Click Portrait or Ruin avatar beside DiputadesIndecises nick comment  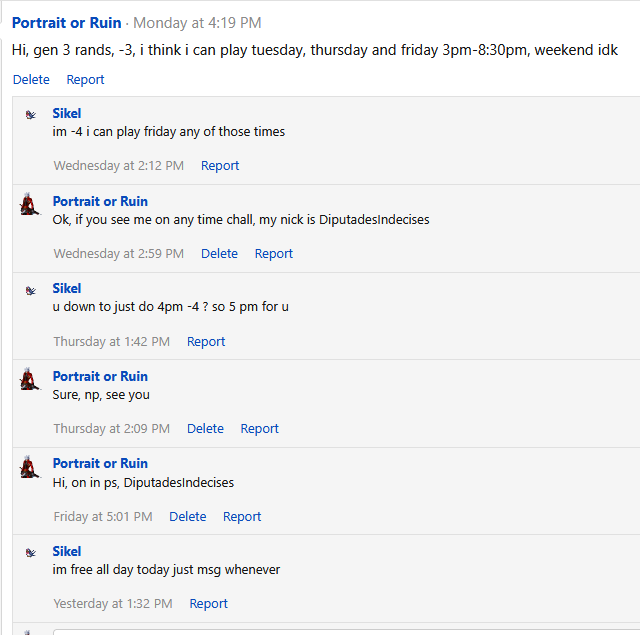tap(30, 204)
